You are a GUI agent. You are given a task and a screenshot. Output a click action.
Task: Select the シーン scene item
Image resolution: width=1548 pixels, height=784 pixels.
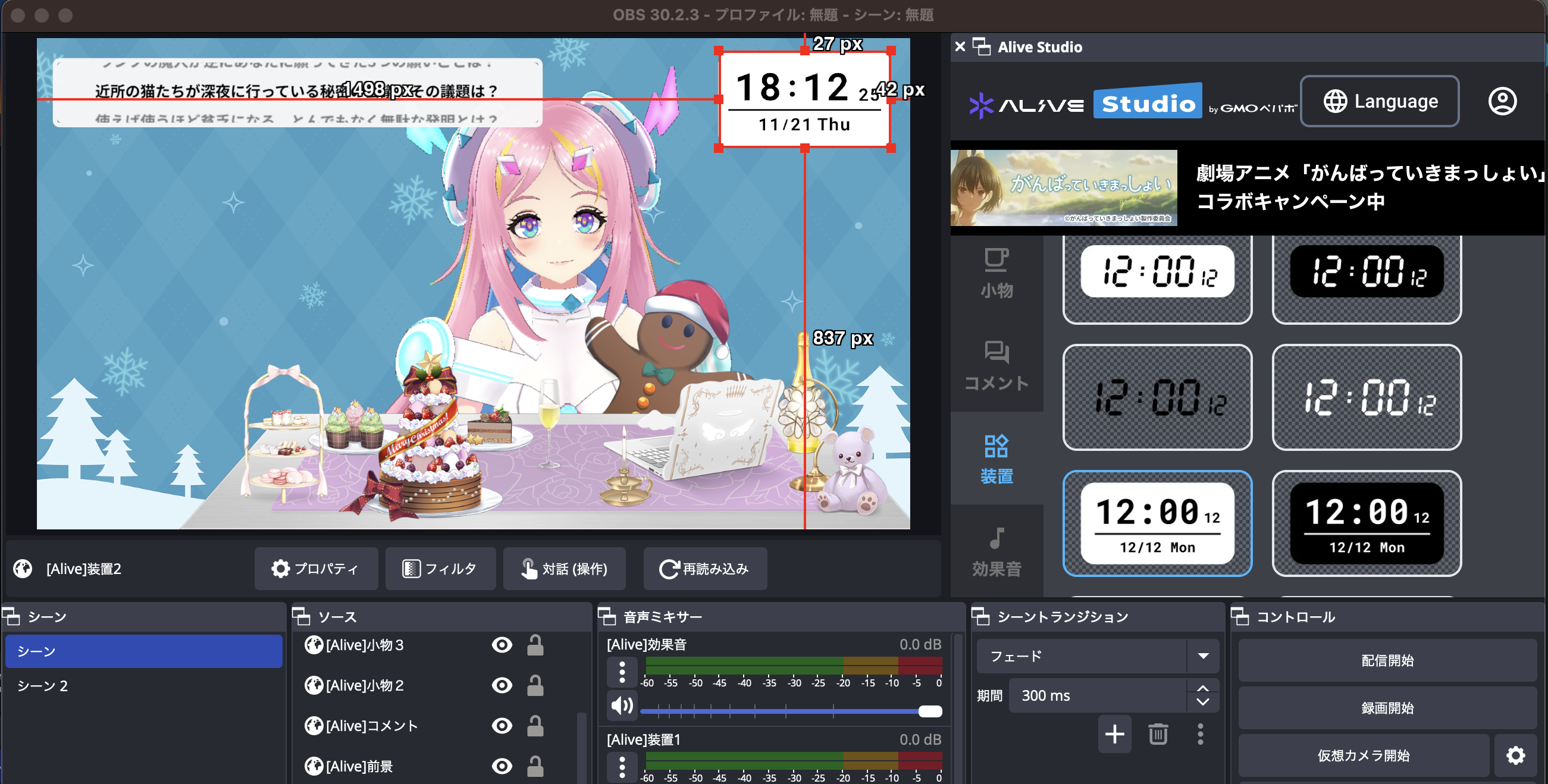[143, 651]
